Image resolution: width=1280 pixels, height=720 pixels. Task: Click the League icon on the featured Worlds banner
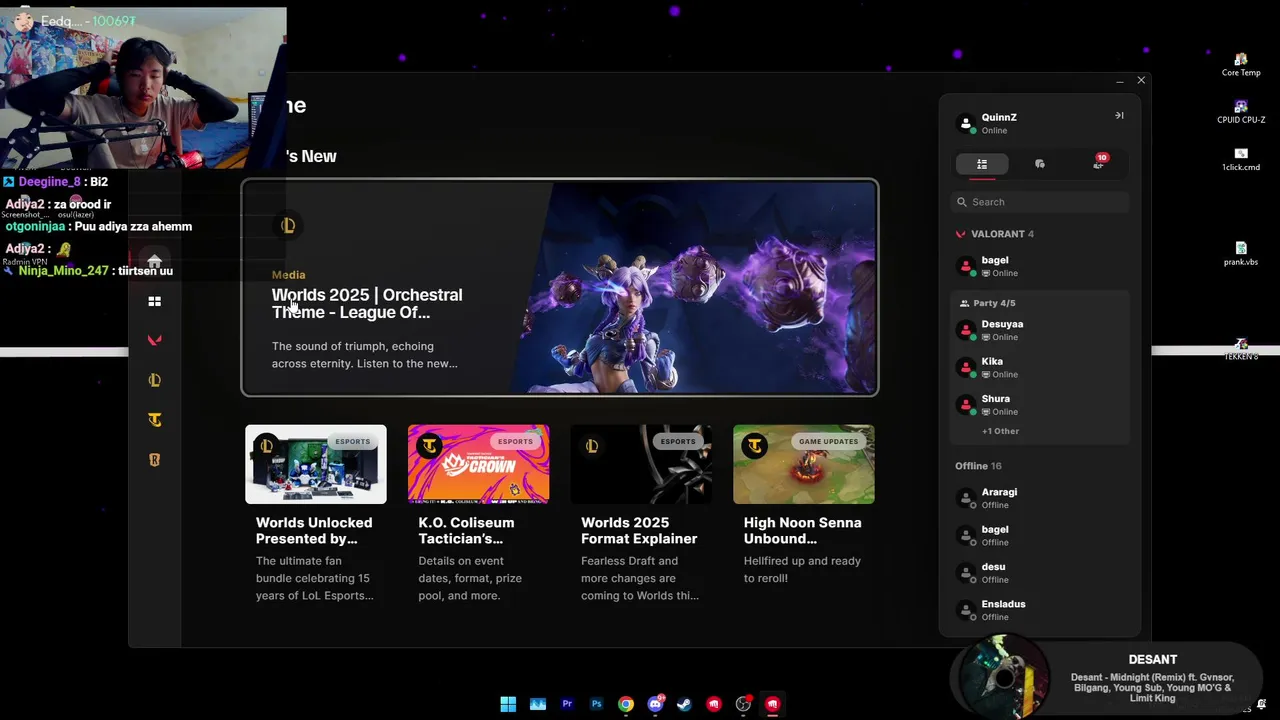pyautogui.click(x=288, y=226)
